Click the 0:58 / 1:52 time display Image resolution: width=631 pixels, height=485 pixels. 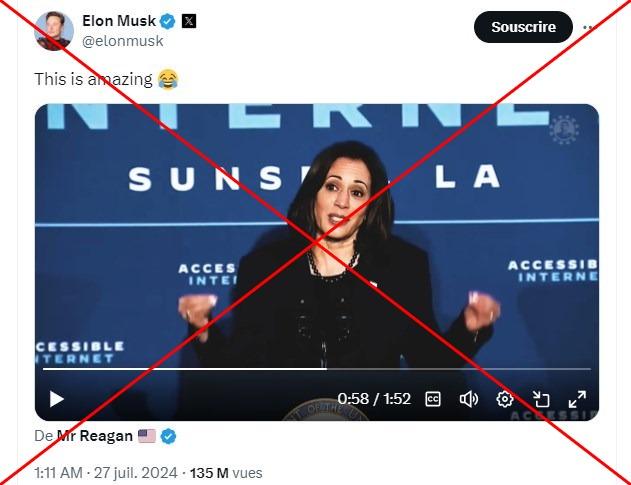point(374,399)
